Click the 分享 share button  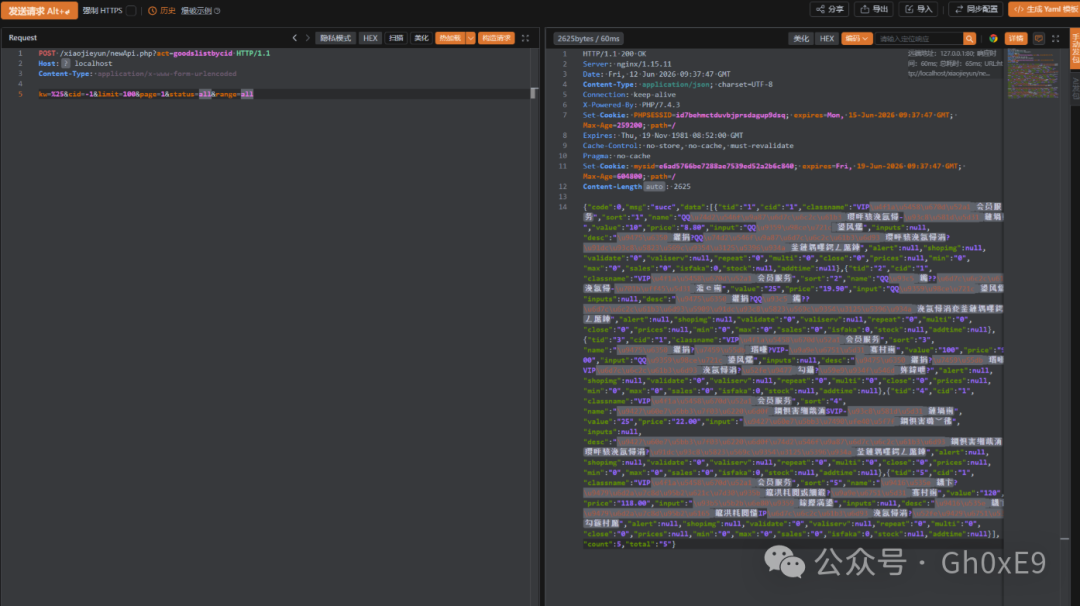coord(829,9)
